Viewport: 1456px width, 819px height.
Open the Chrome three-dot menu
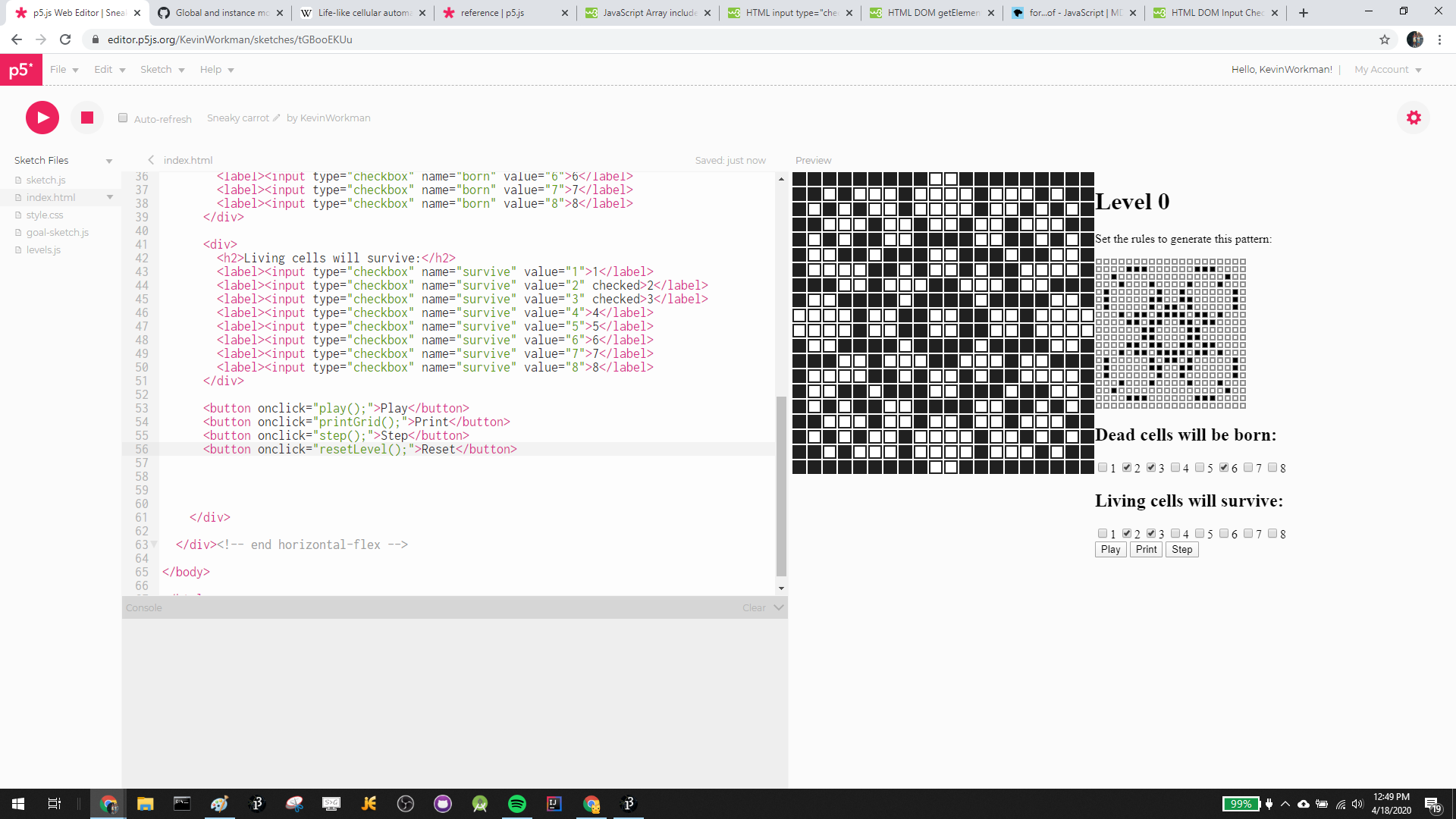point(1440,39)
